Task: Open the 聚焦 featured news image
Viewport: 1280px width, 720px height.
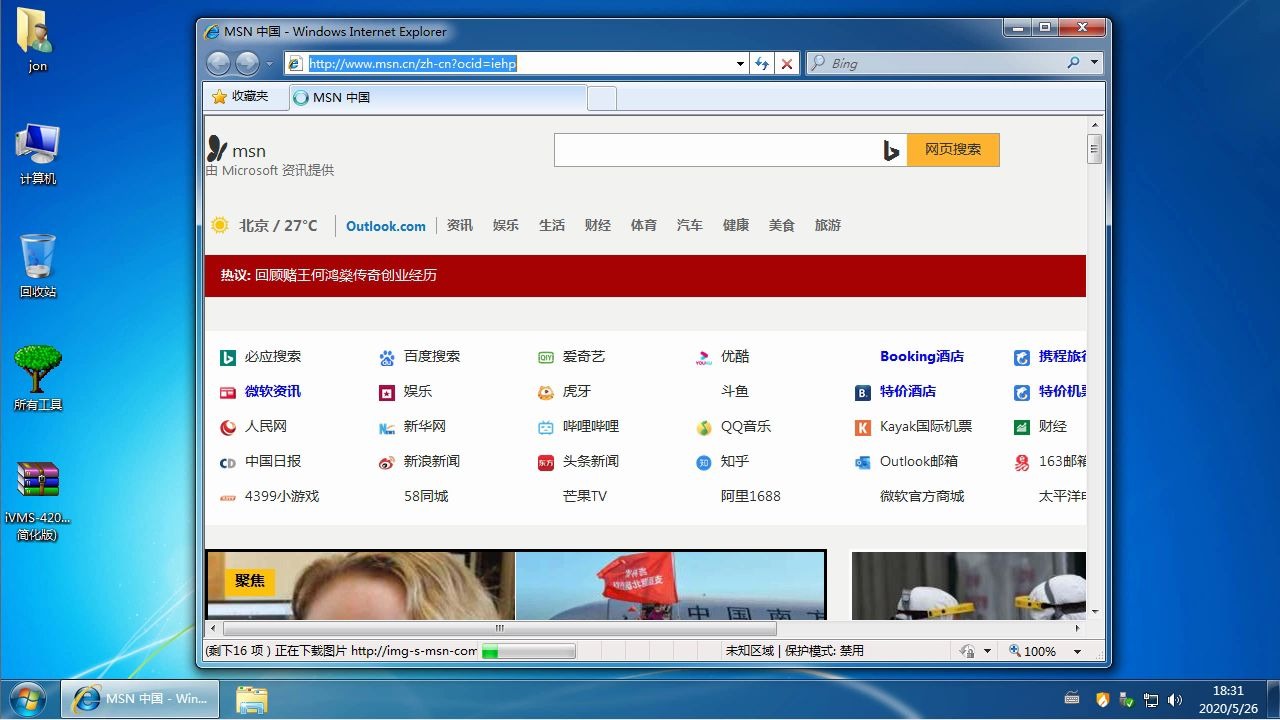Action: [516, 585]
